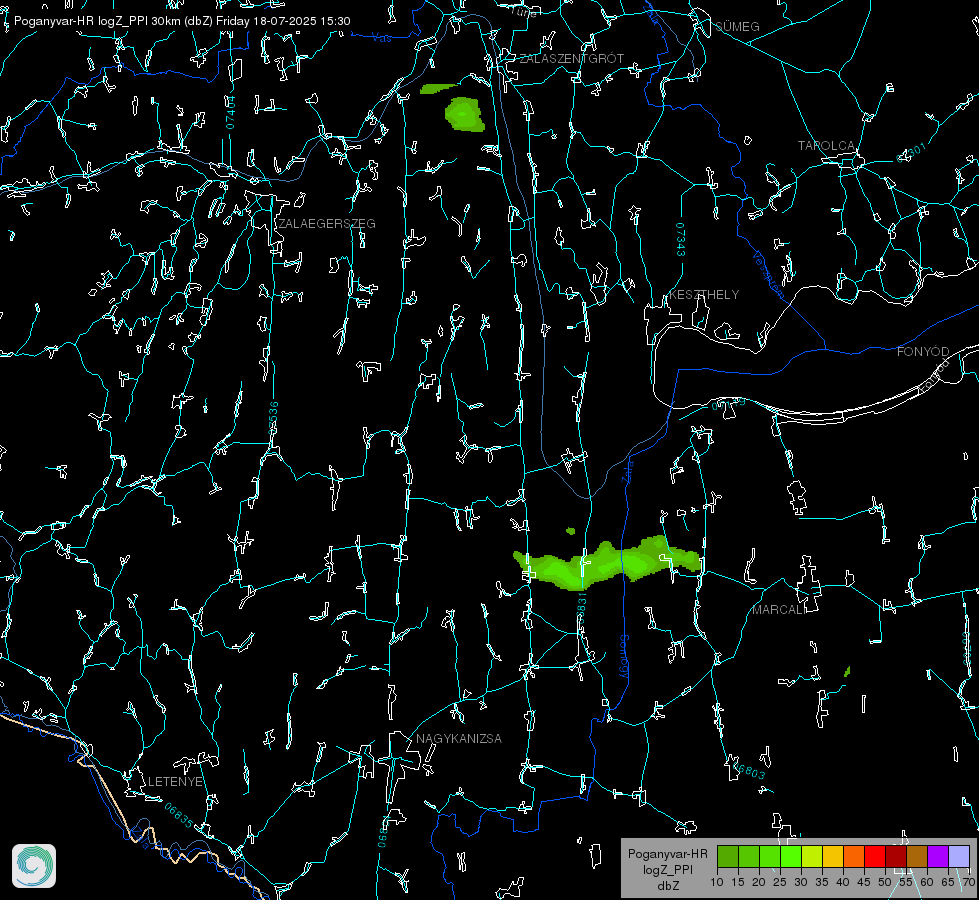Click the tiny radar echo southeast of Marcali
Image resolution: width=979 pixels, height=900 pixels.
(x=847, y=672)
